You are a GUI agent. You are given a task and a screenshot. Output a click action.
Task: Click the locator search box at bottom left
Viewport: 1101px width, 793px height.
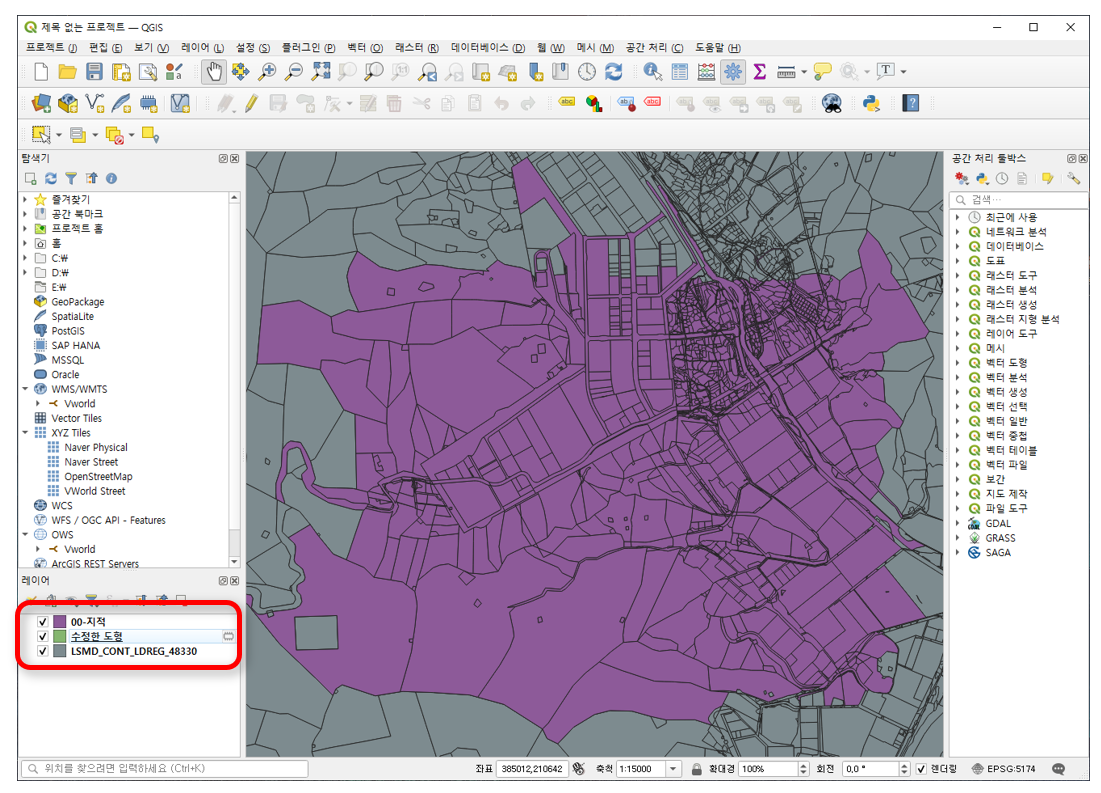[165, 769]
